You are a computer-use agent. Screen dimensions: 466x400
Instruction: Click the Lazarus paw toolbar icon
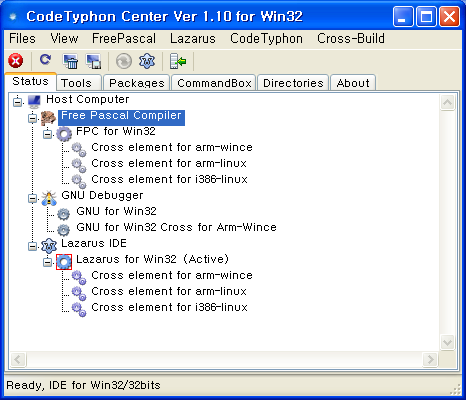(x=147, y=61)
